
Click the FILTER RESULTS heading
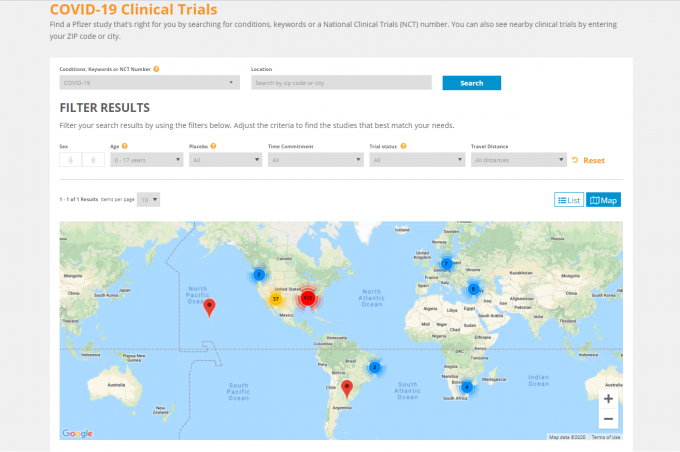[x=105, y=108]
